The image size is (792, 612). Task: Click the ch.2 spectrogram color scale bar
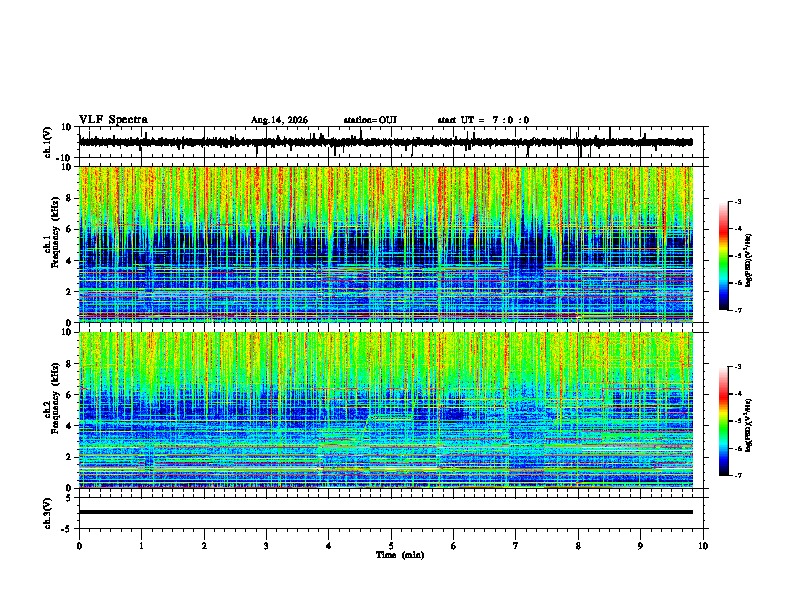point(724,421)
